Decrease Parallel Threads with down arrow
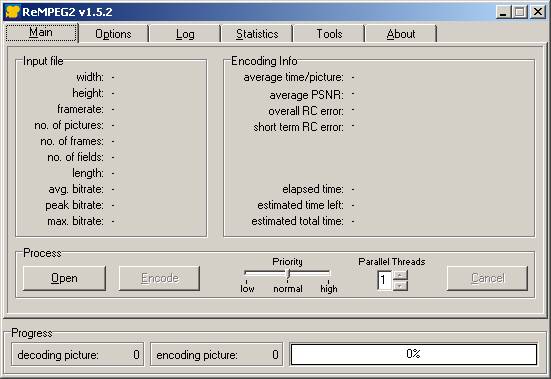 [400, 286]
